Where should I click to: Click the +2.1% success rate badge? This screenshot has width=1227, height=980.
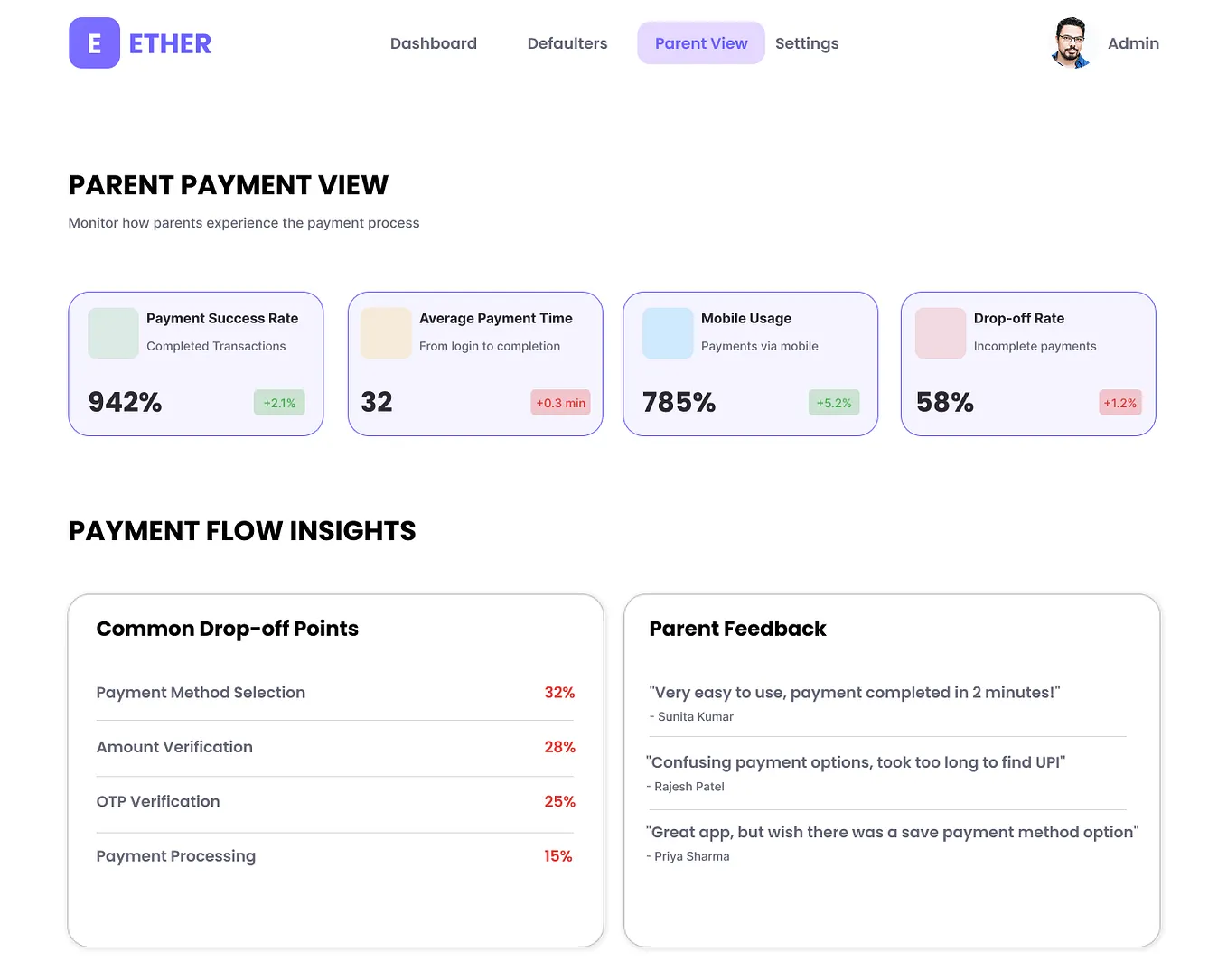(x=279, y=403)
